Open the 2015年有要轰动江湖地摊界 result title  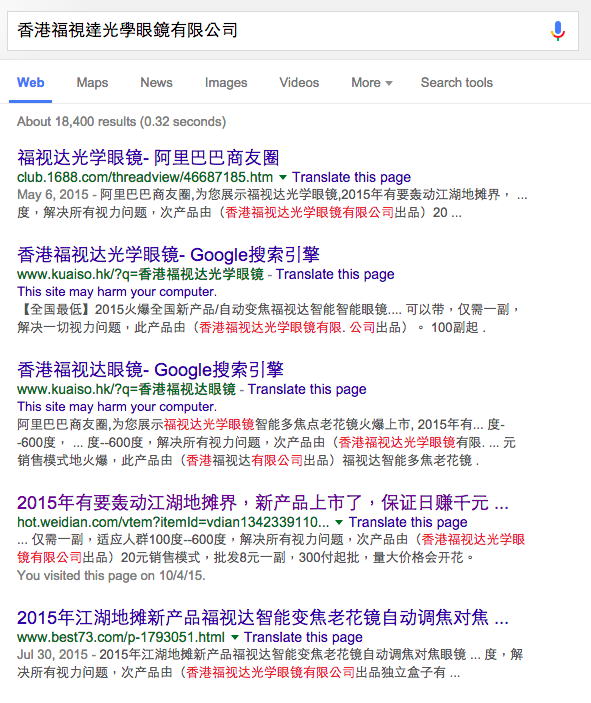point(263,503)
